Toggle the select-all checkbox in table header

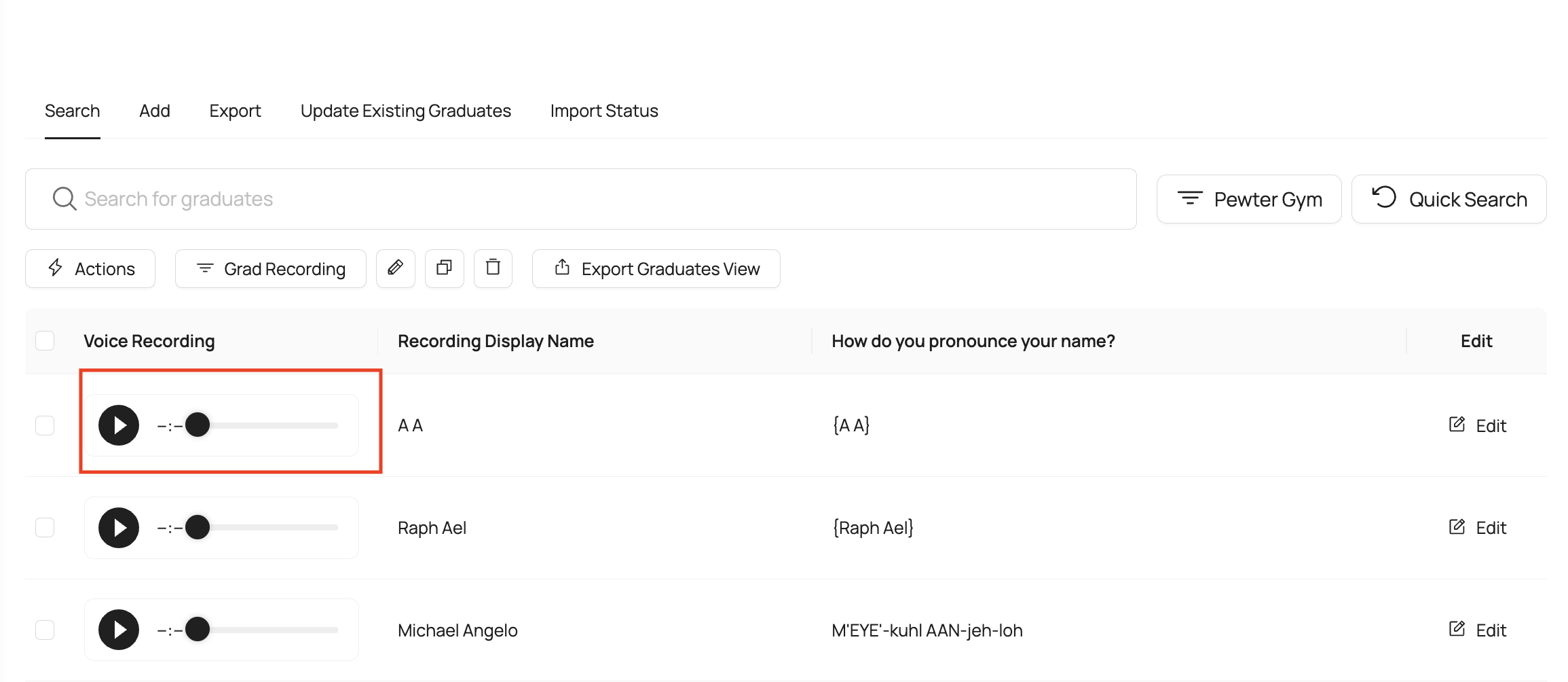45,340
